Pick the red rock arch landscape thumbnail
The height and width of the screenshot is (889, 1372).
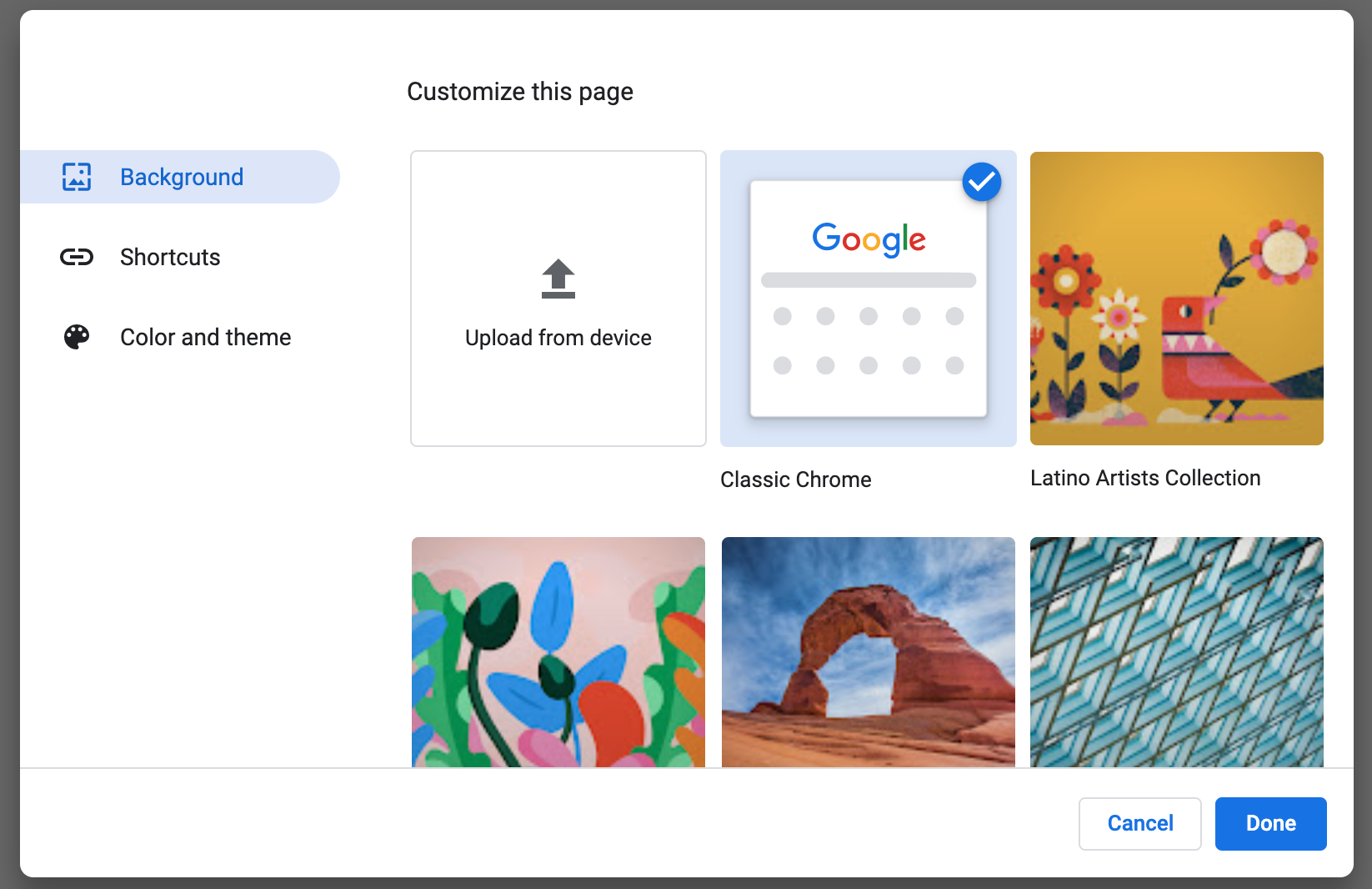point(869,652)
